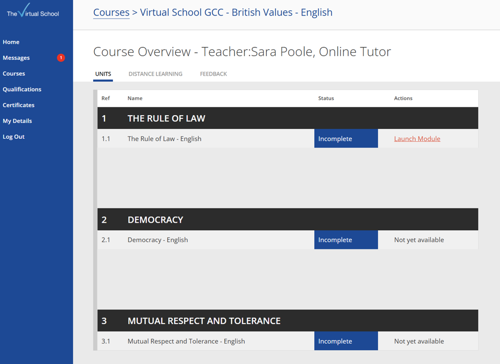Click reference number 3.1
Screen dimensions: 500x364
106,341
